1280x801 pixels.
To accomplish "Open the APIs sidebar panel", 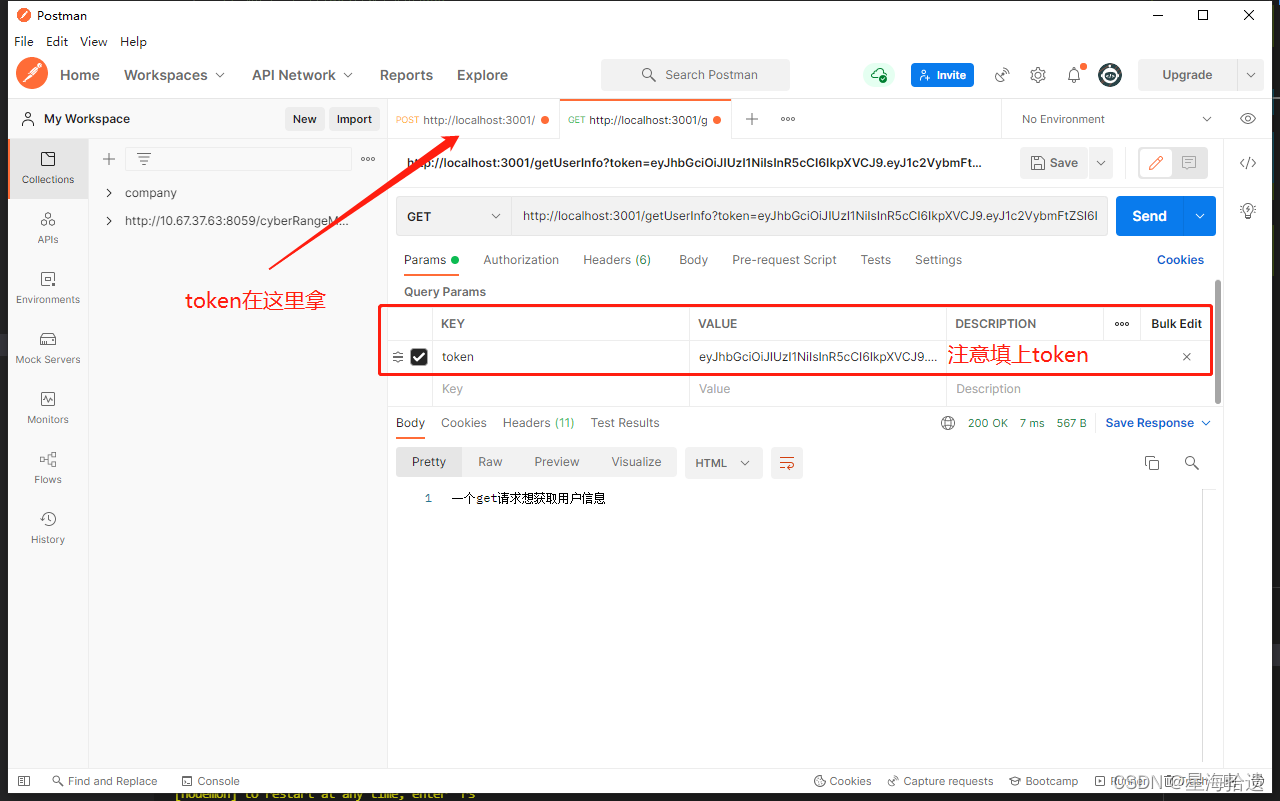I will click(x=48, y=228).
